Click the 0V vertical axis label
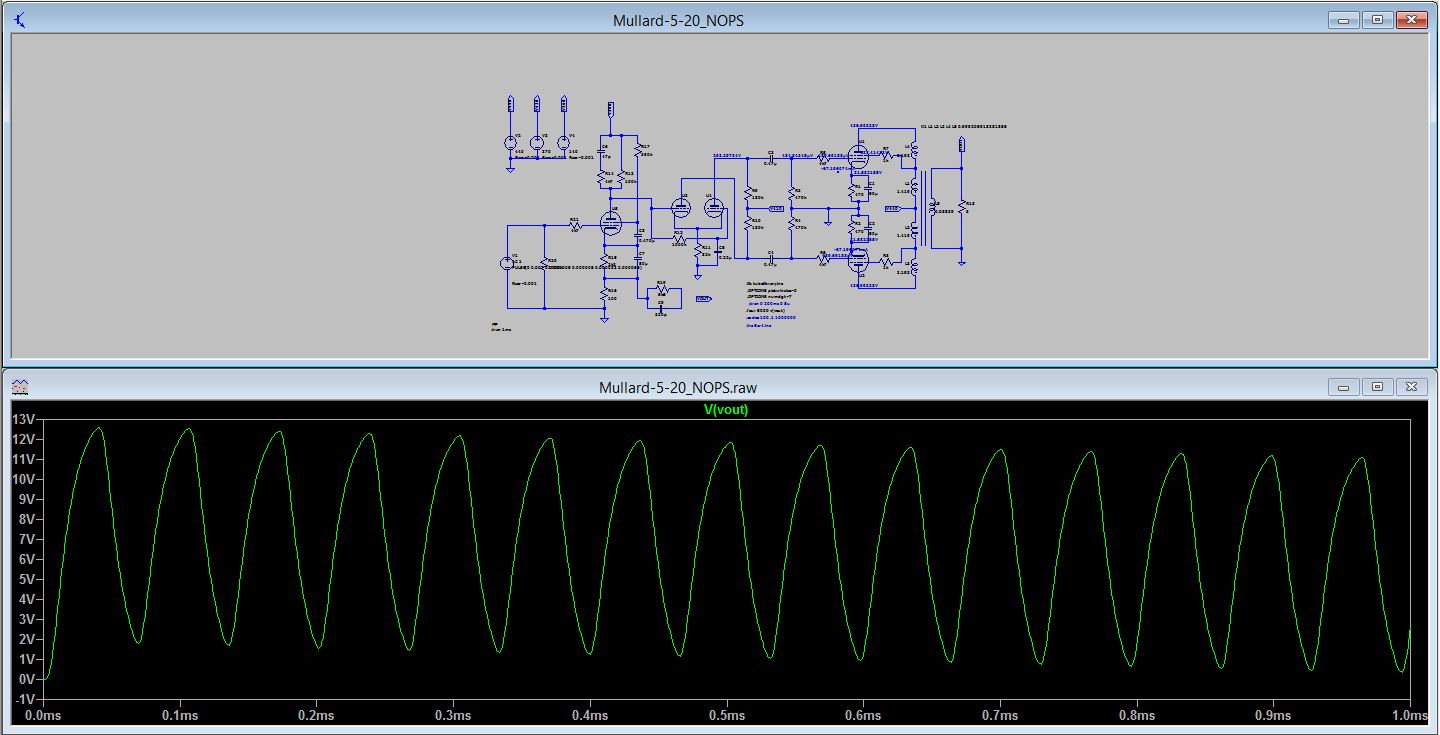This screenshot has width=1440, height=735. point(28,678)
